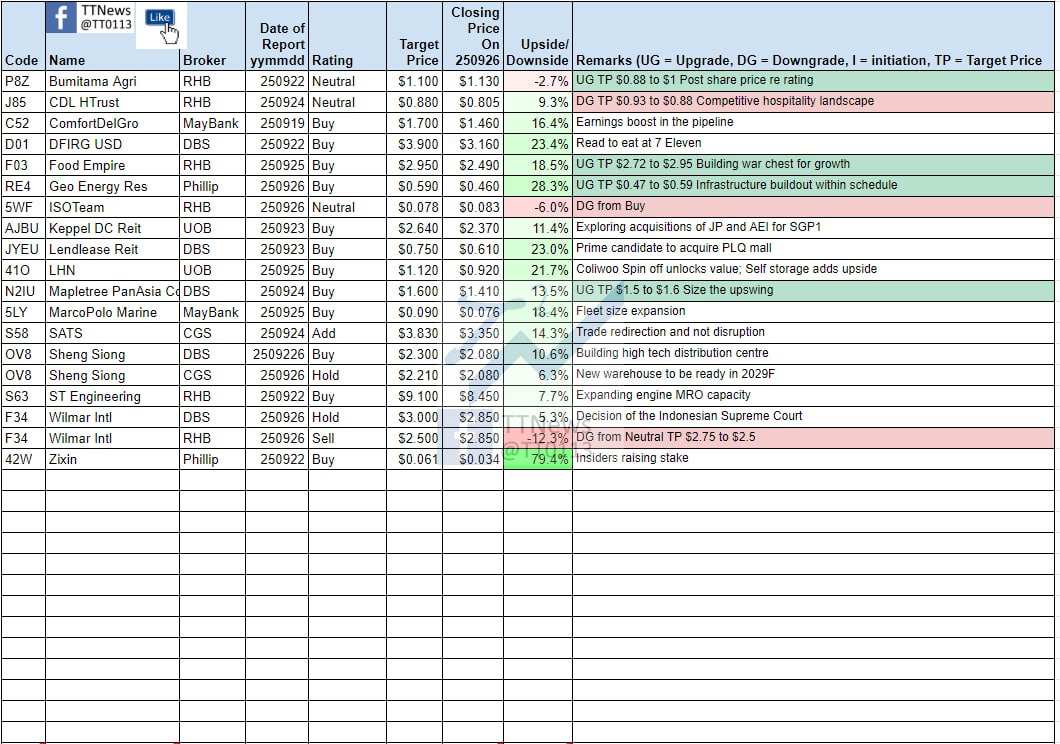Select the Closing Price On 250926 header

473,36
